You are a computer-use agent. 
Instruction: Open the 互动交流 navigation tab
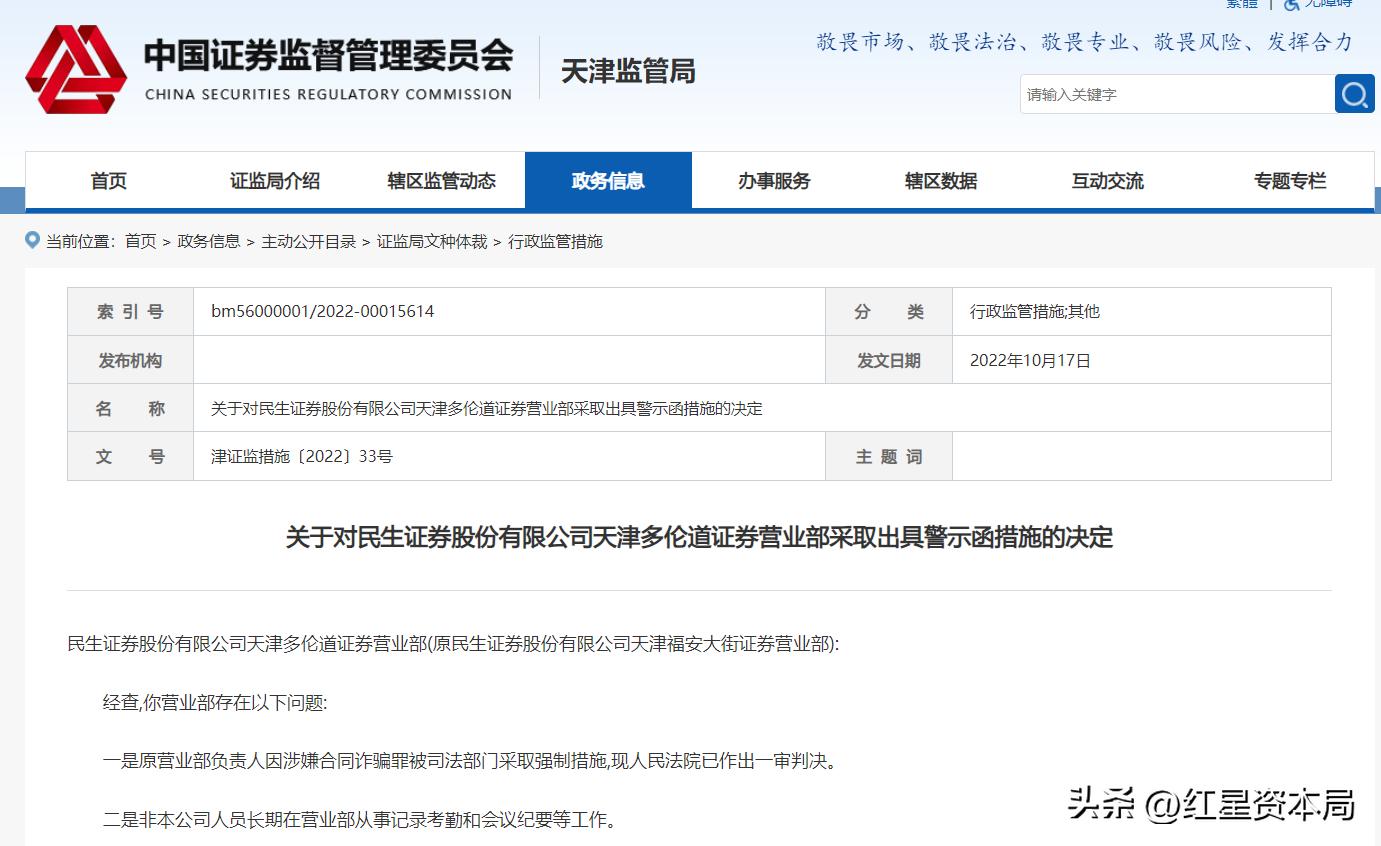[1107, 180]
